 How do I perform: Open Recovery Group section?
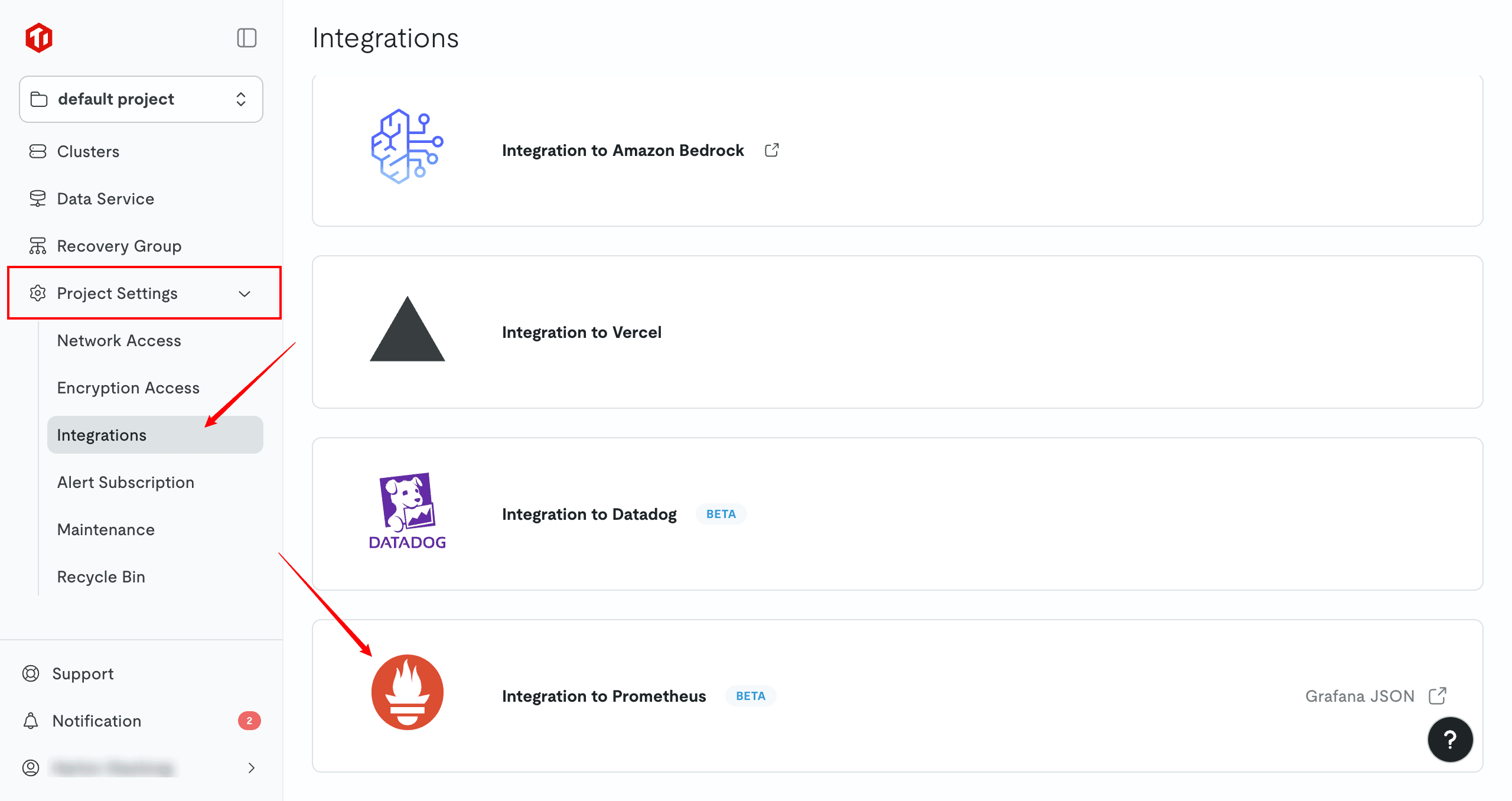[119, 246]
